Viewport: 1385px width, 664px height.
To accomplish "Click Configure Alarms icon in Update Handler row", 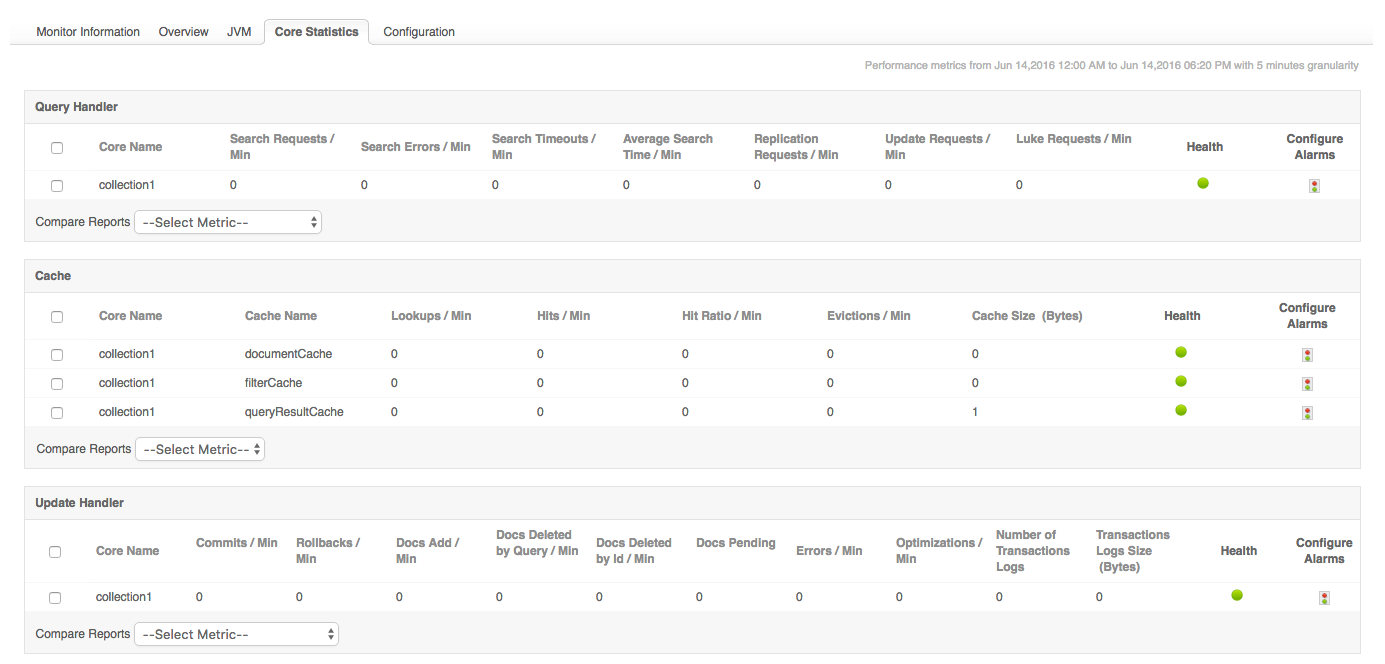I will tap(1324, 598).
